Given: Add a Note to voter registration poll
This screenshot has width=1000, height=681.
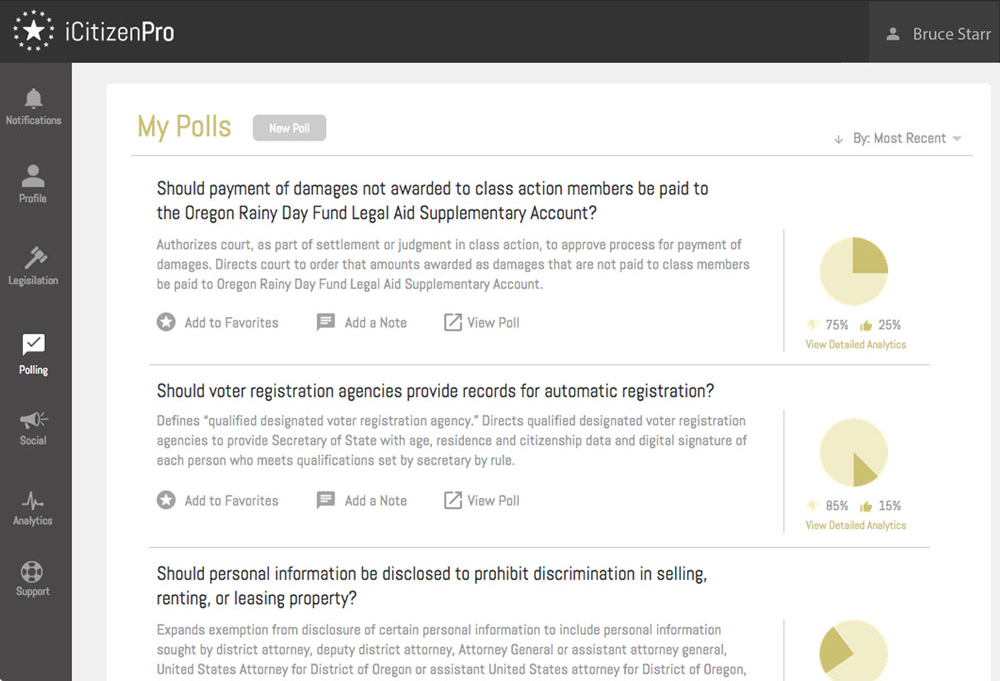Looking at the screenshot, I should (x=362, y=501).
